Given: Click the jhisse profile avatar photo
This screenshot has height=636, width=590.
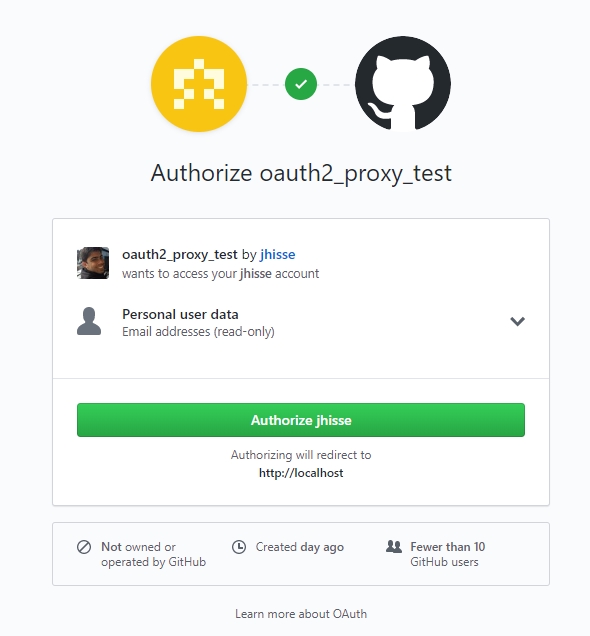Looking at the screenshot, I should (x=93, y=263).
